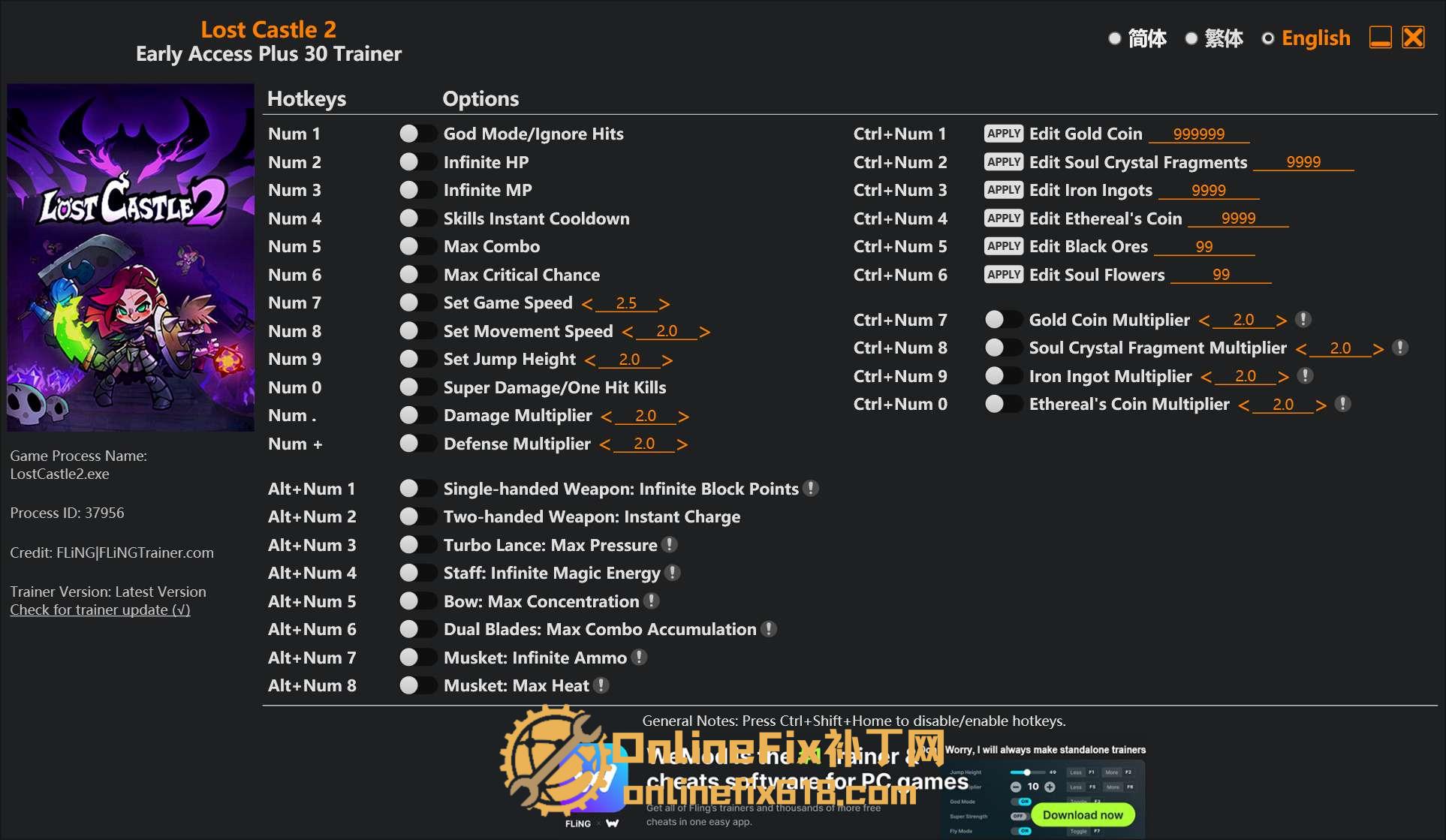
Task: Click info icon next to Musket: Max Heat
Action: [601, 685]
